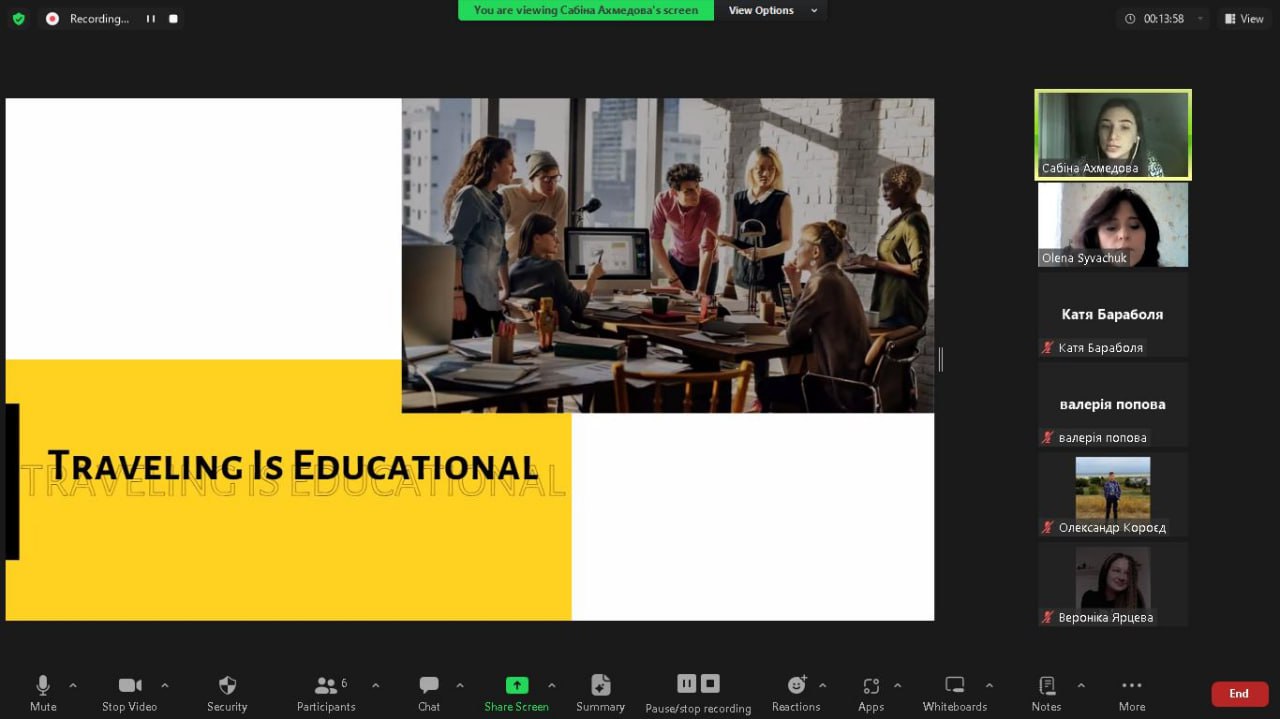Viewport: 1280px width, 719px height.
Task: Open the Notes tool
Action: pos(1046,693)
